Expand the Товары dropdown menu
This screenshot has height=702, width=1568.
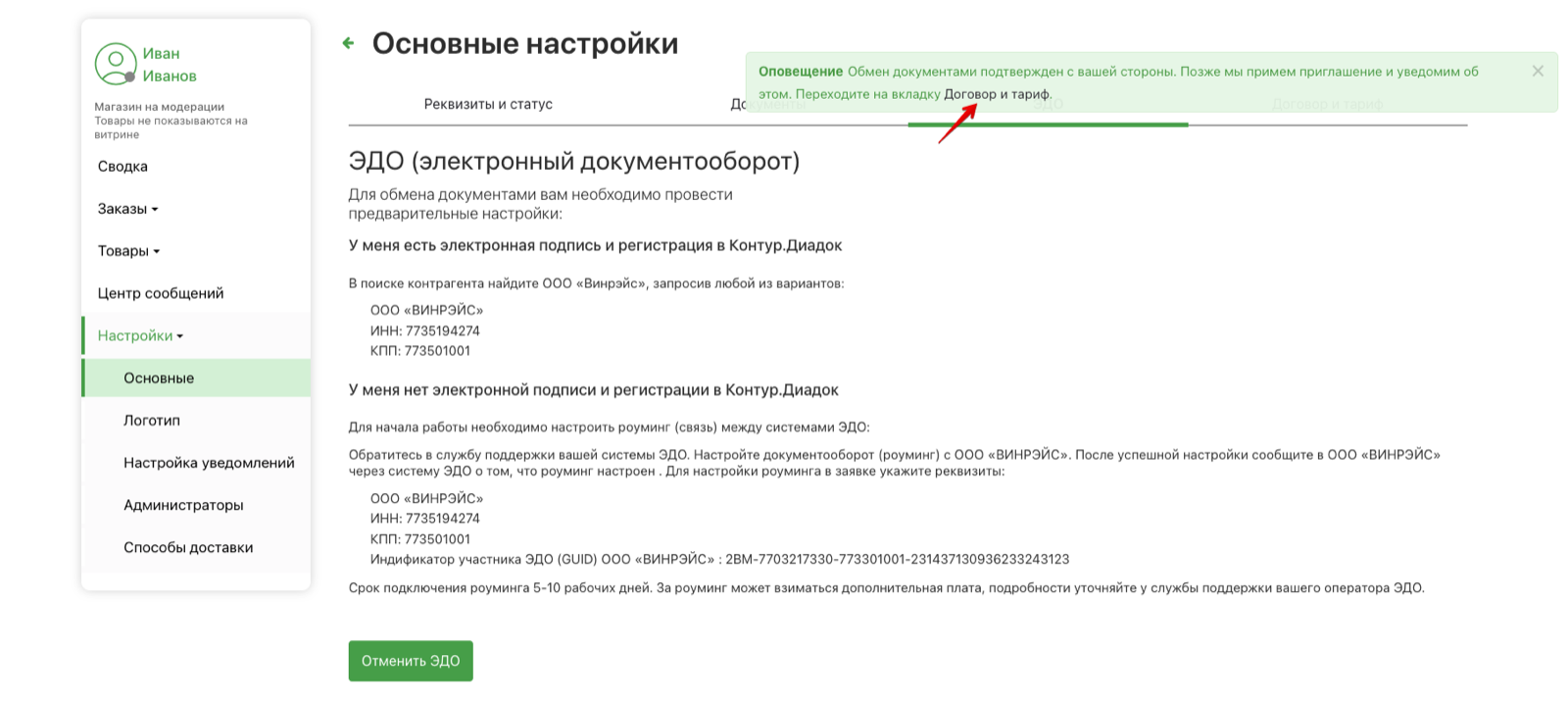[x=128, y=251]
